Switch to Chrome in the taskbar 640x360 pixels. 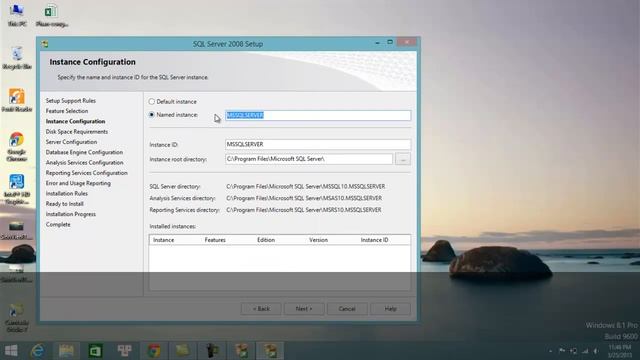154,351
